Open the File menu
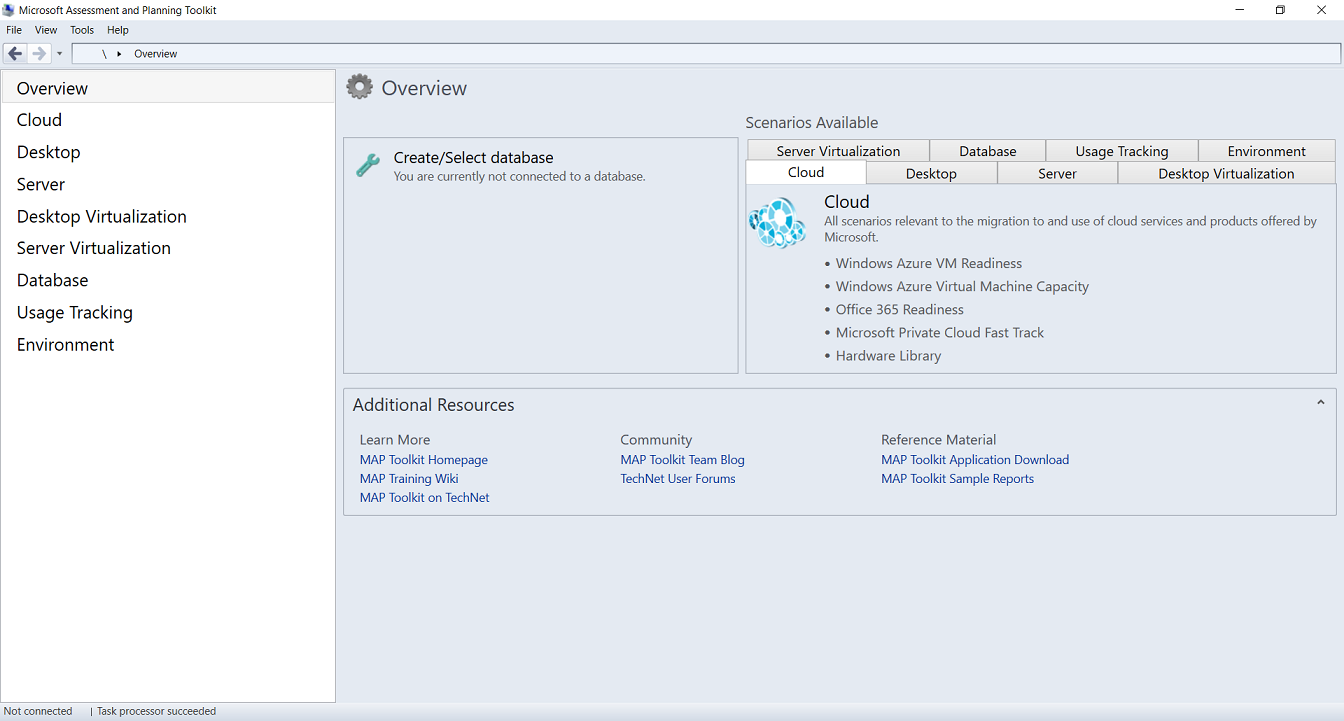The image size is (1344, 721). pos(14,30)
